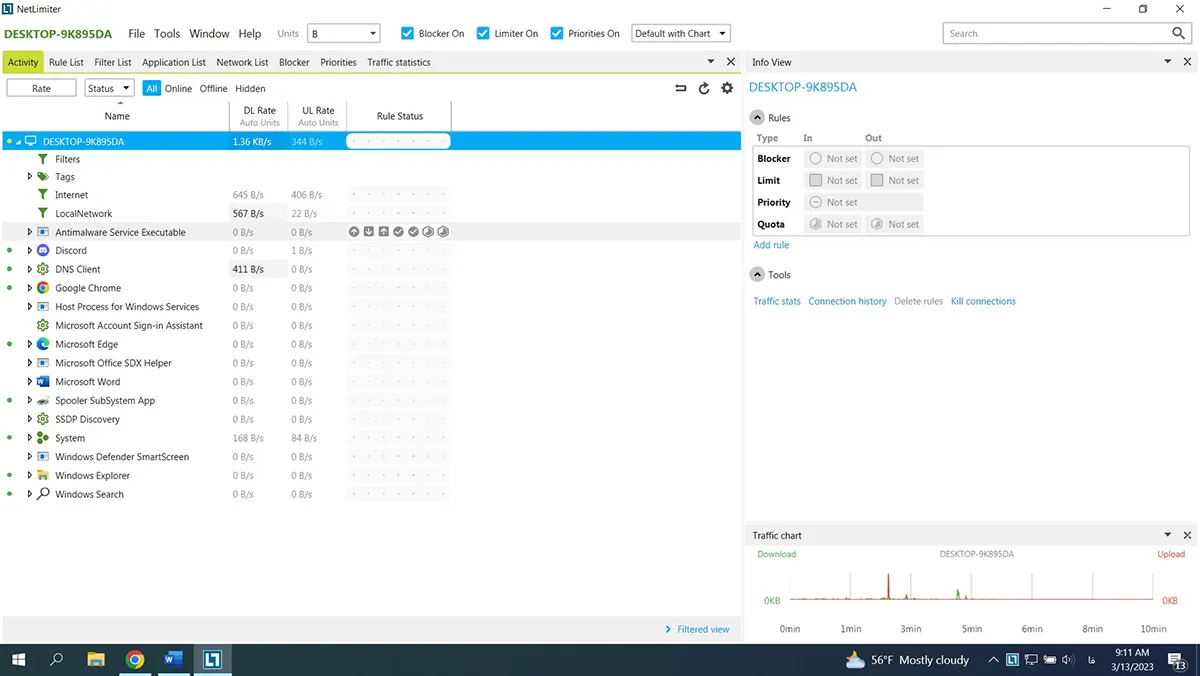Viewport: 1200px width, 676px height.
Task: Click the DNS Client gear icon
Action: tap(43, 269)
